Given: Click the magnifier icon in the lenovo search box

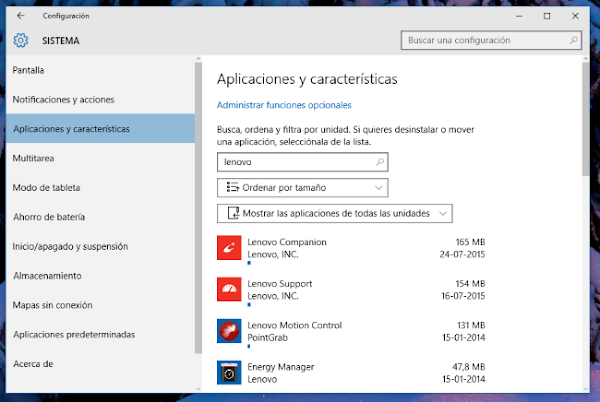Looking at the screenshot, I should 380,162.
